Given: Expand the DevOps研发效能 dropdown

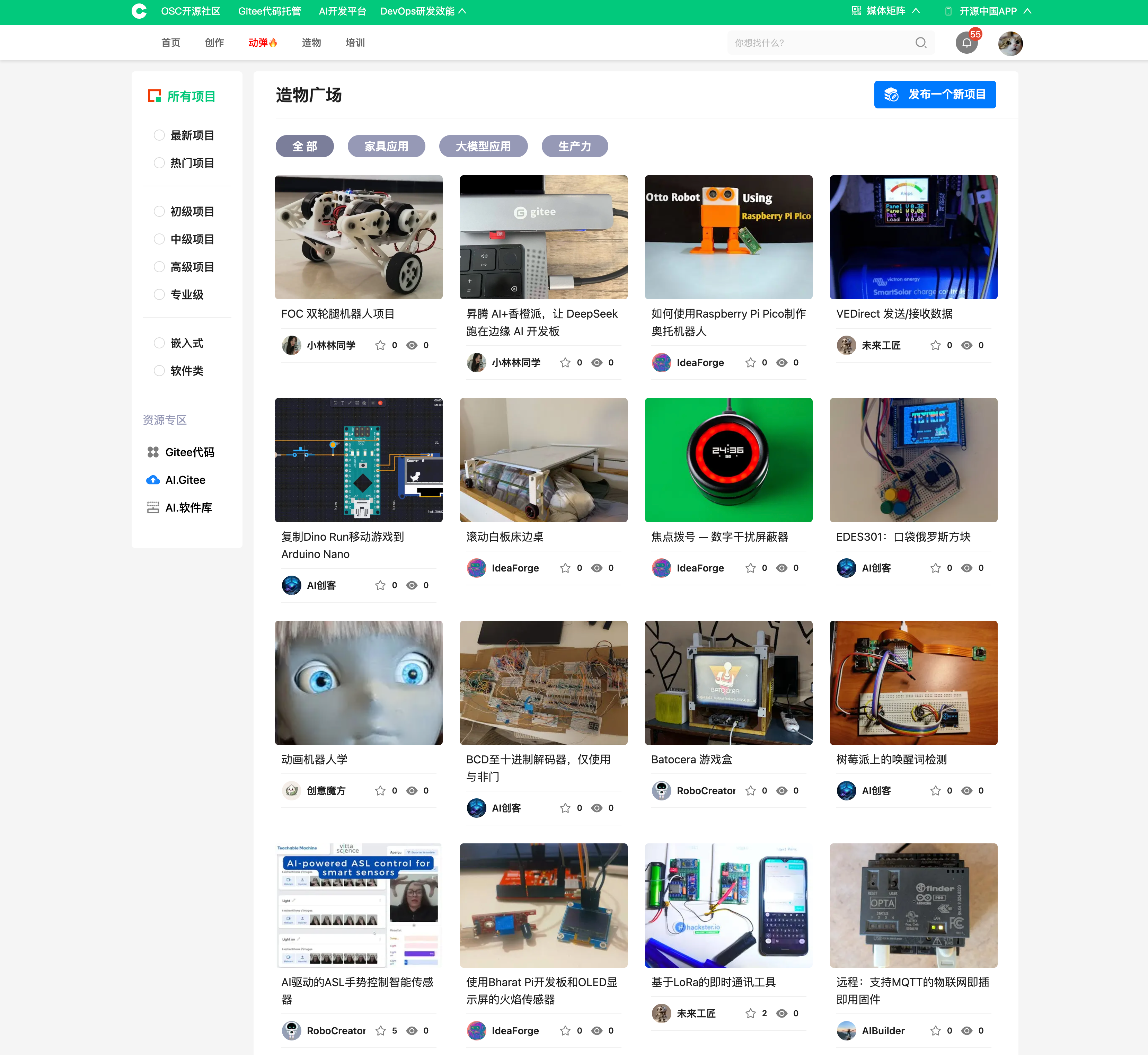Looking at the screenshot, I should [423, 11].
